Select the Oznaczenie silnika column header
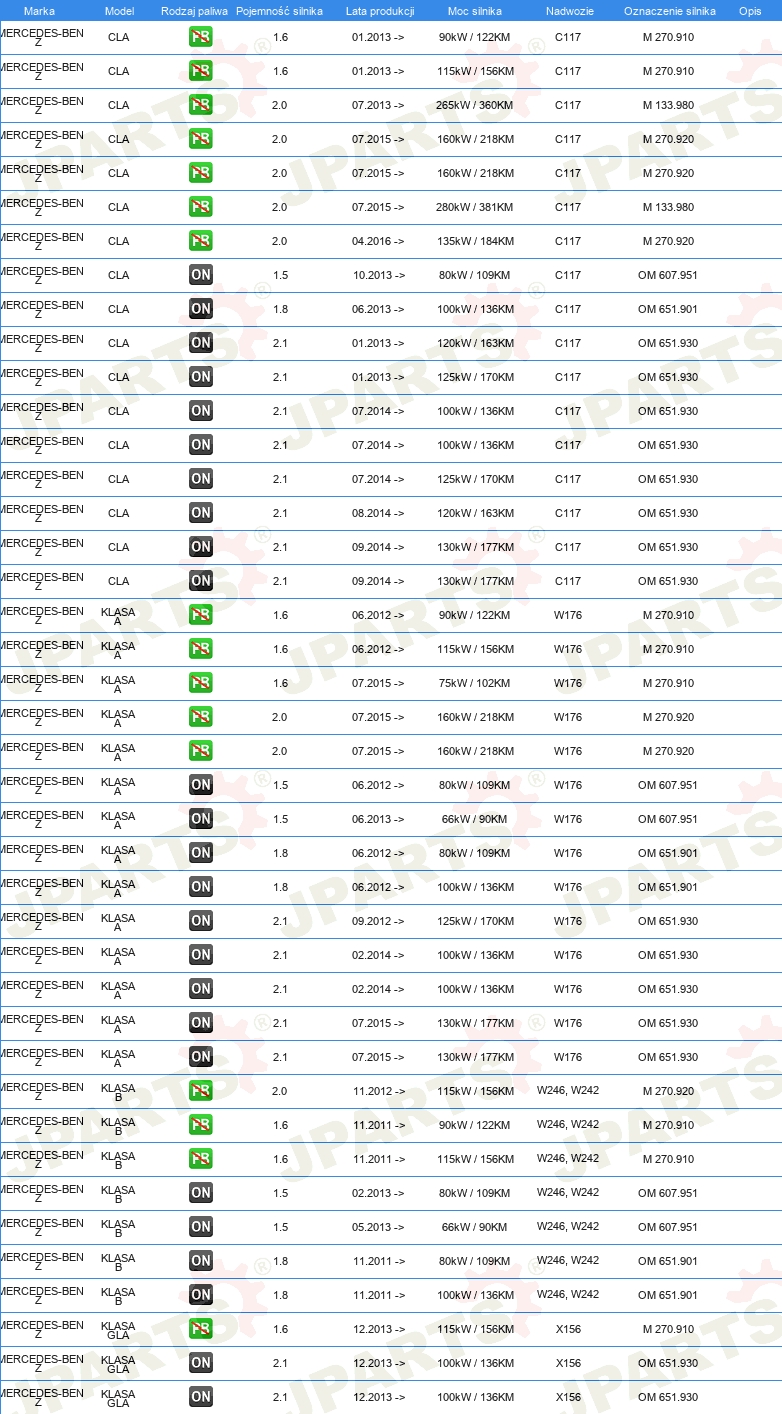Image resolution: width=782 pixels, height=1414 pixels. tap(670, 11)
